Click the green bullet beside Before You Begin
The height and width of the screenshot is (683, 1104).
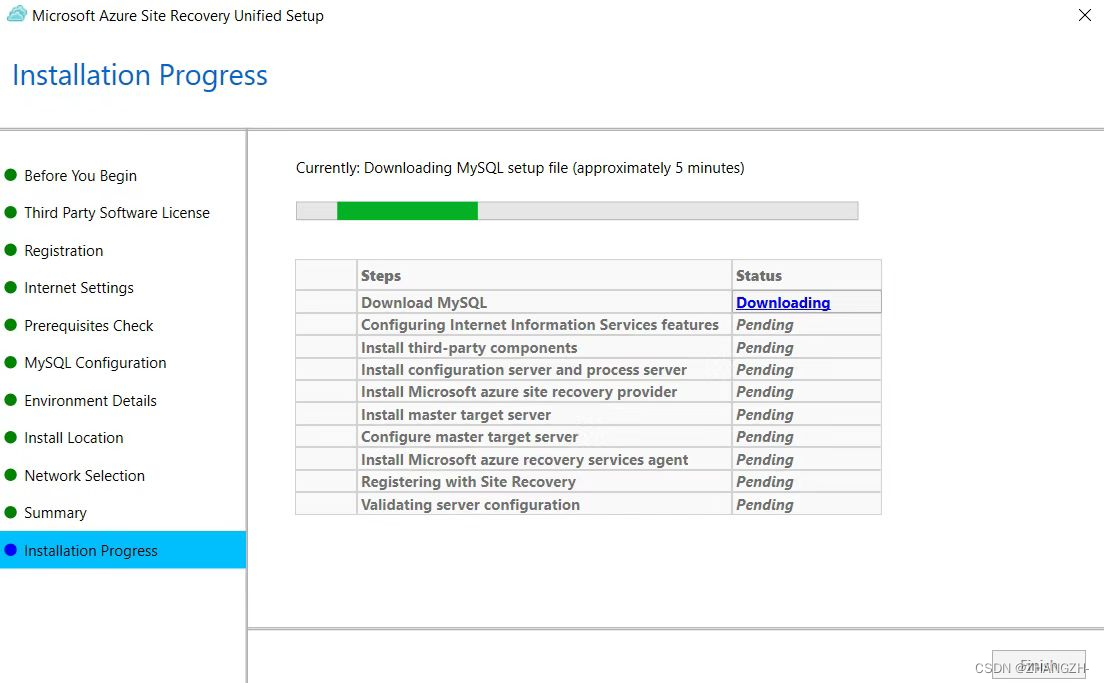click(x=11, y=175)
